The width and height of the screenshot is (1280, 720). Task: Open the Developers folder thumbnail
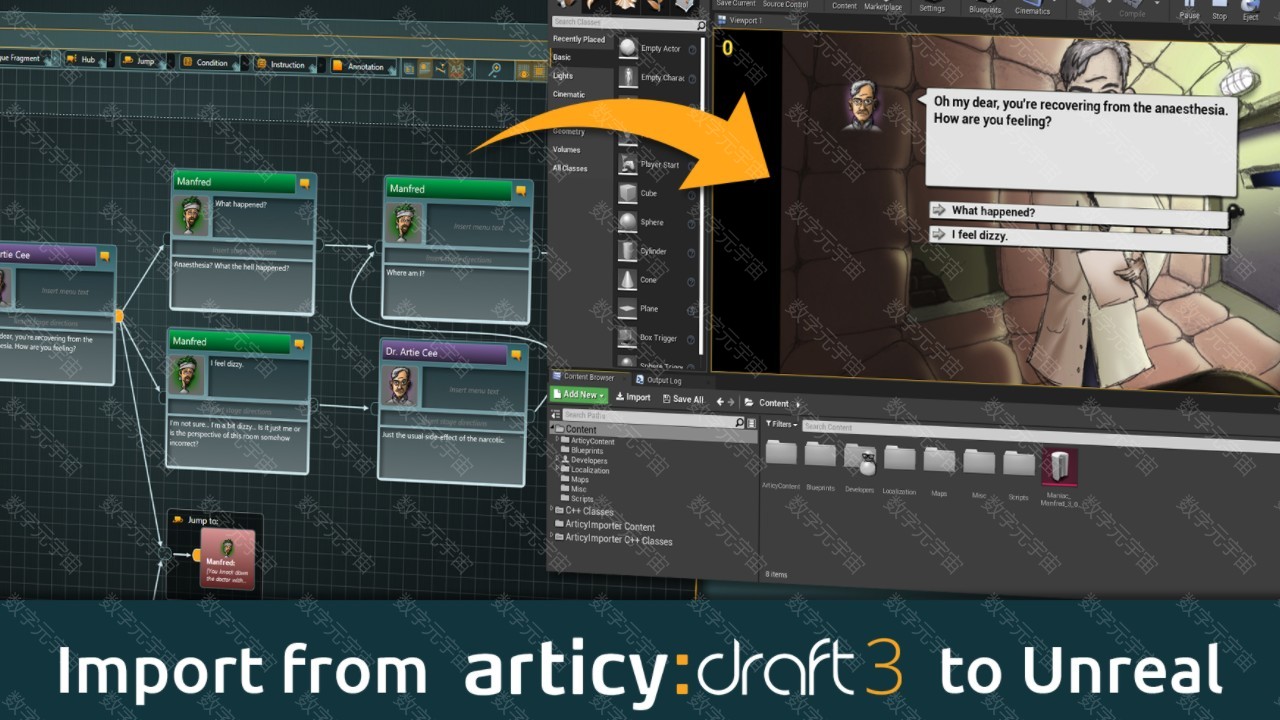860,458
